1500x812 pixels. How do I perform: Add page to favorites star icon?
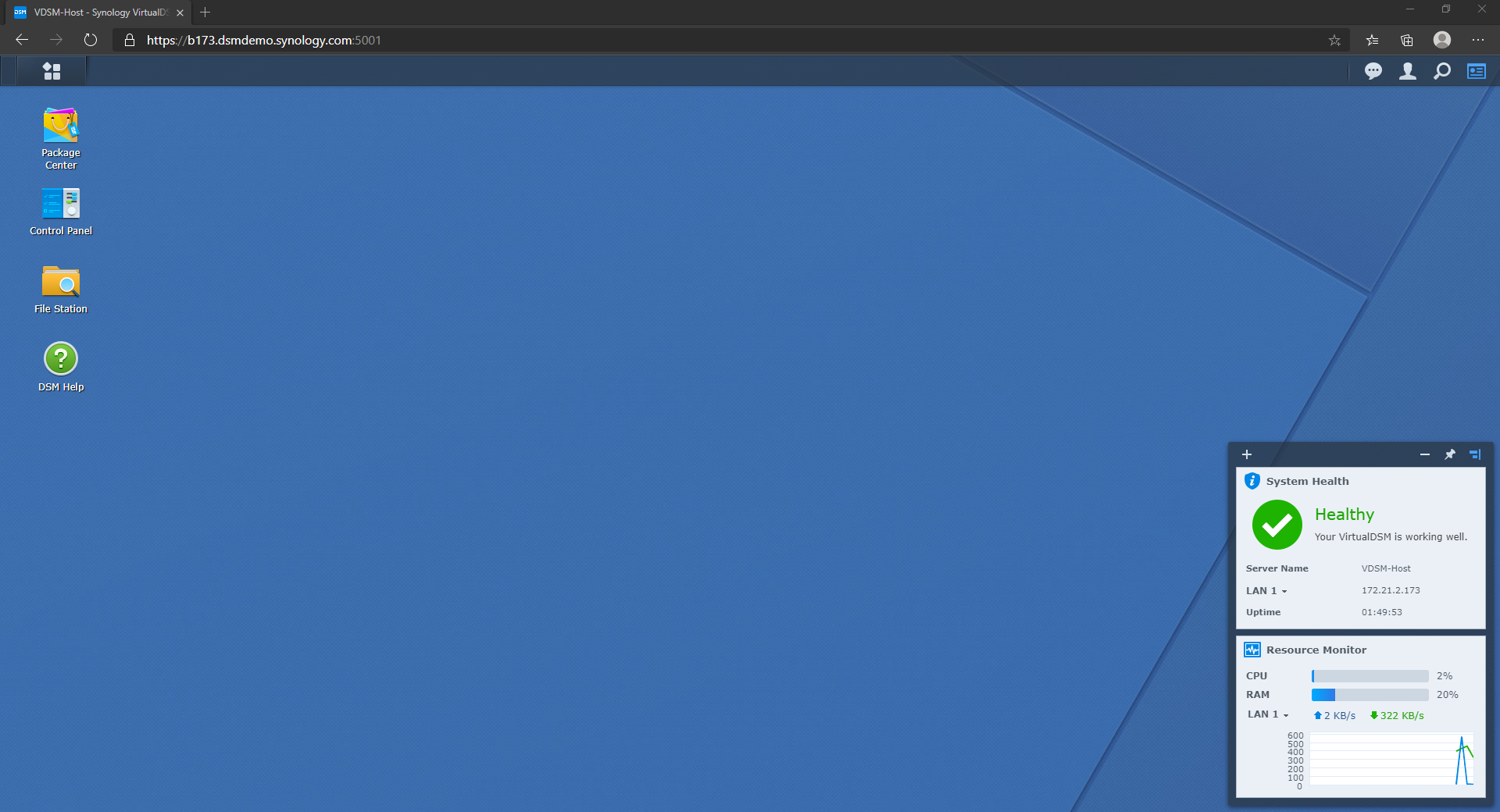point(1334,40)
